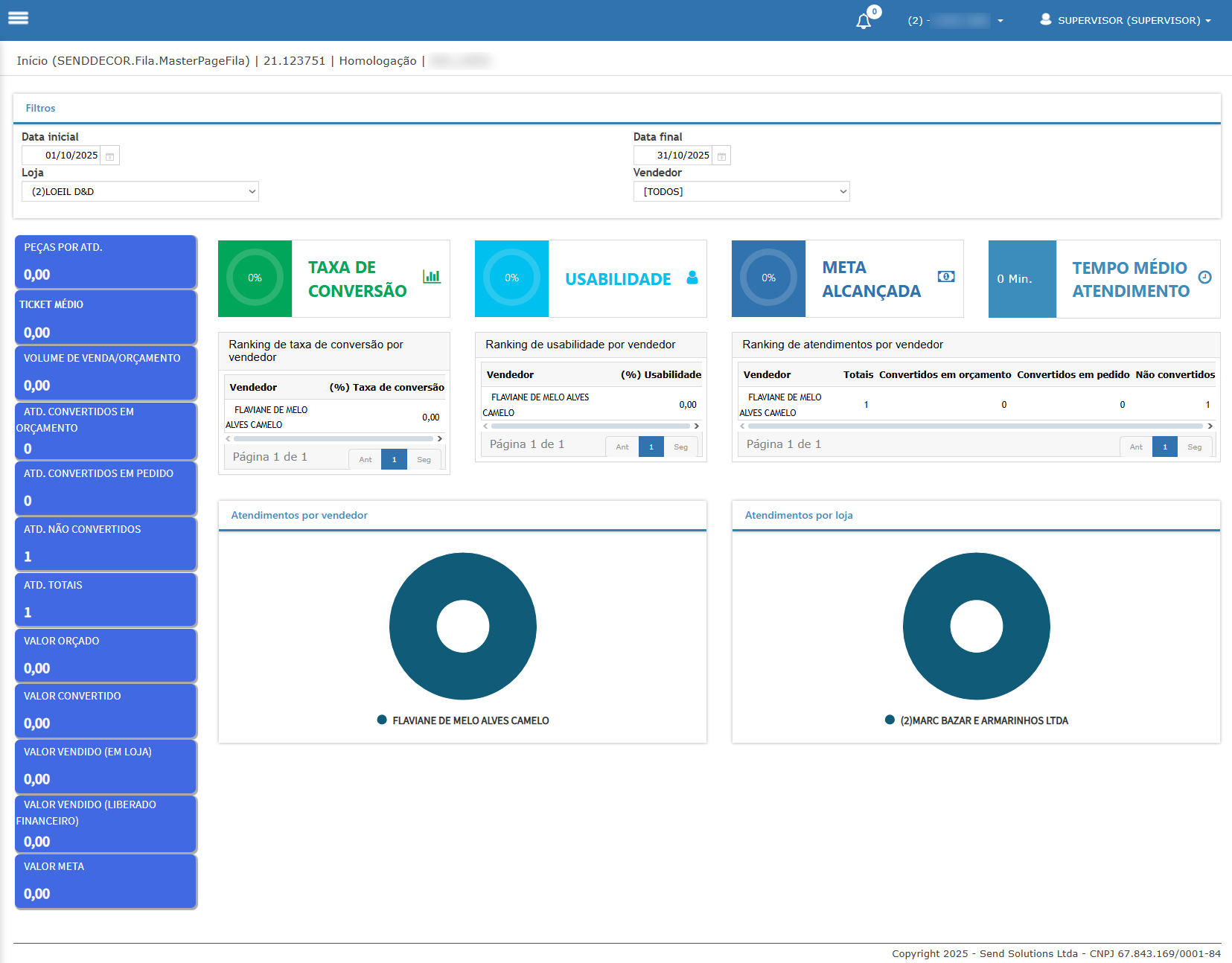1232x963 pixels.
Task: Open the Filtros panel header
Action: pyautogui.click(x=41, y=109)
